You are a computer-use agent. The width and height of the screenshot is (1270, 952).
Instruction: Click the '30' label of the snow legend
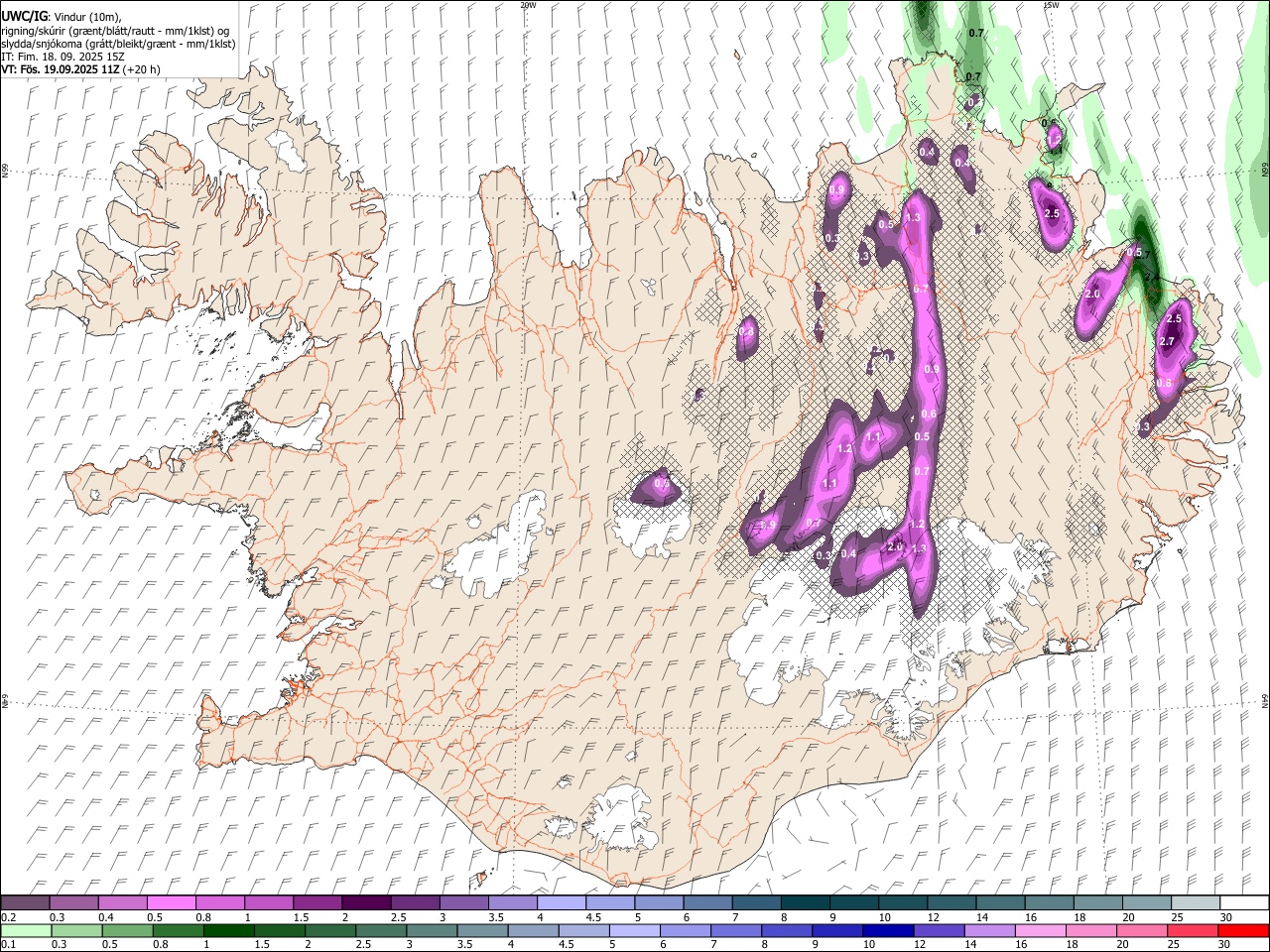click(x=1225, y=917)
